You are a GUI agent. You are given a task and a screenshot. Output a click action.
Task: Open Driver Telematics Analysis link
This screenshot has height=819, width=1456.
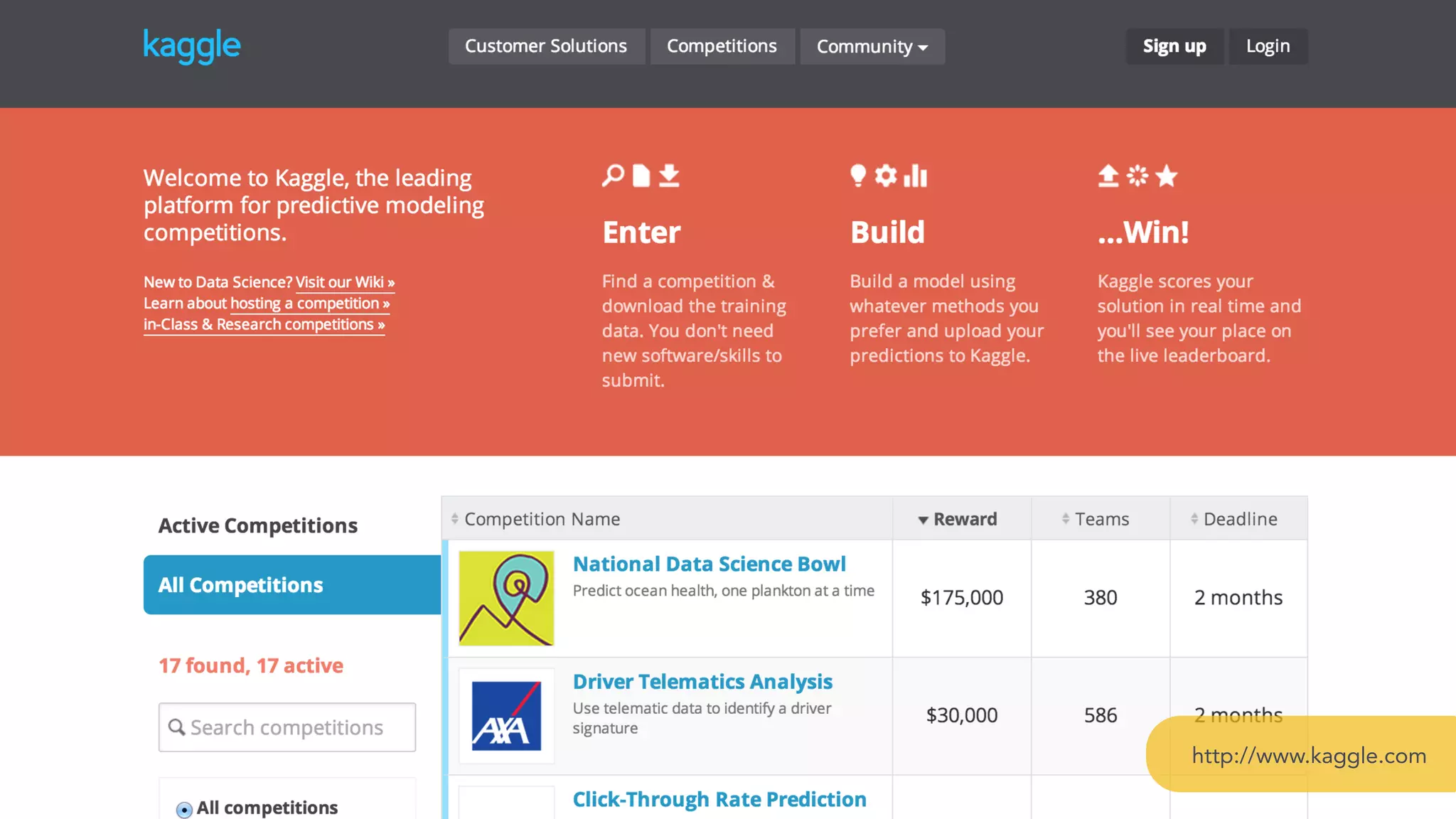click(702, 682)
